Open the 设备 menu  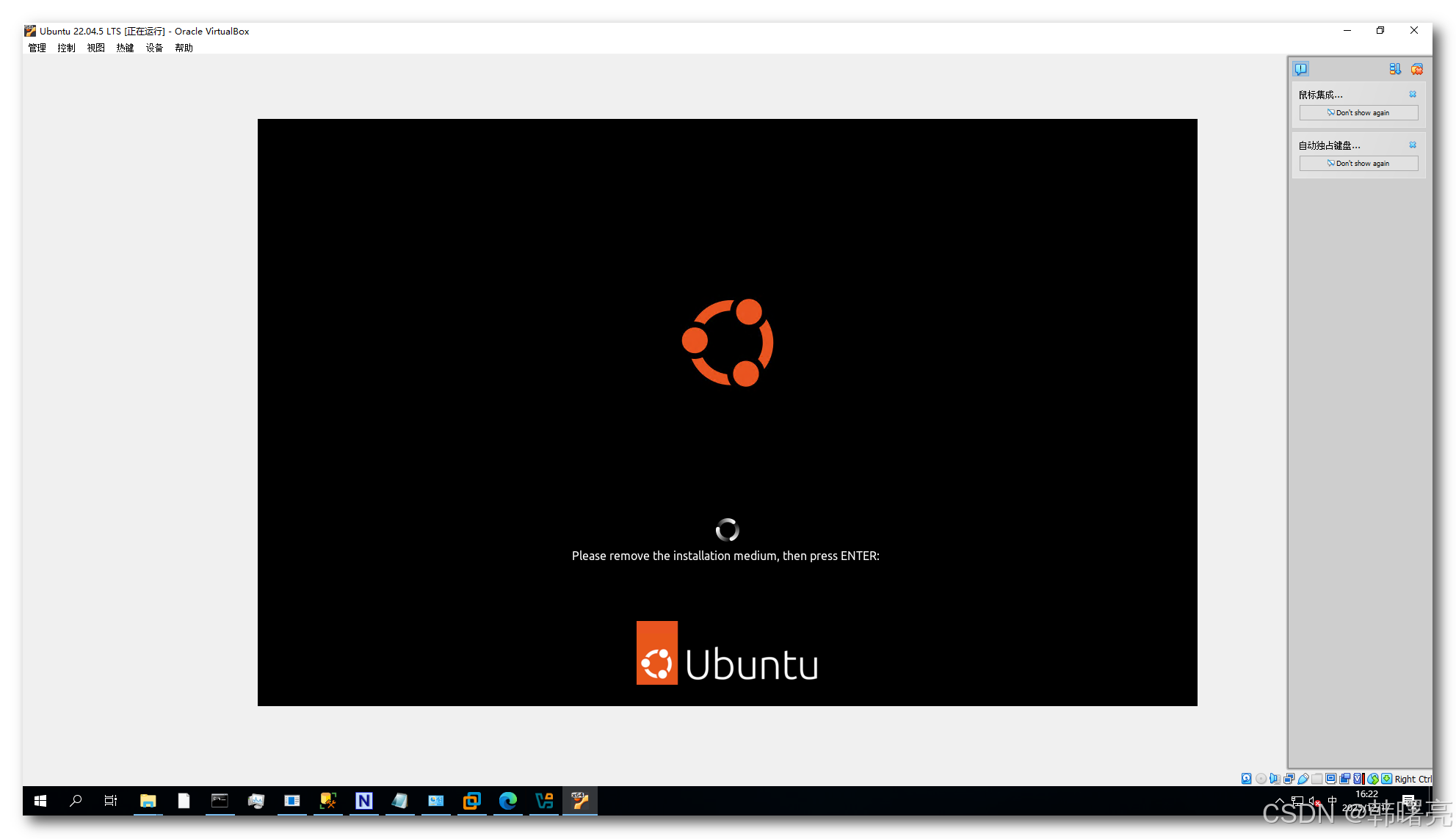point(154,48)
